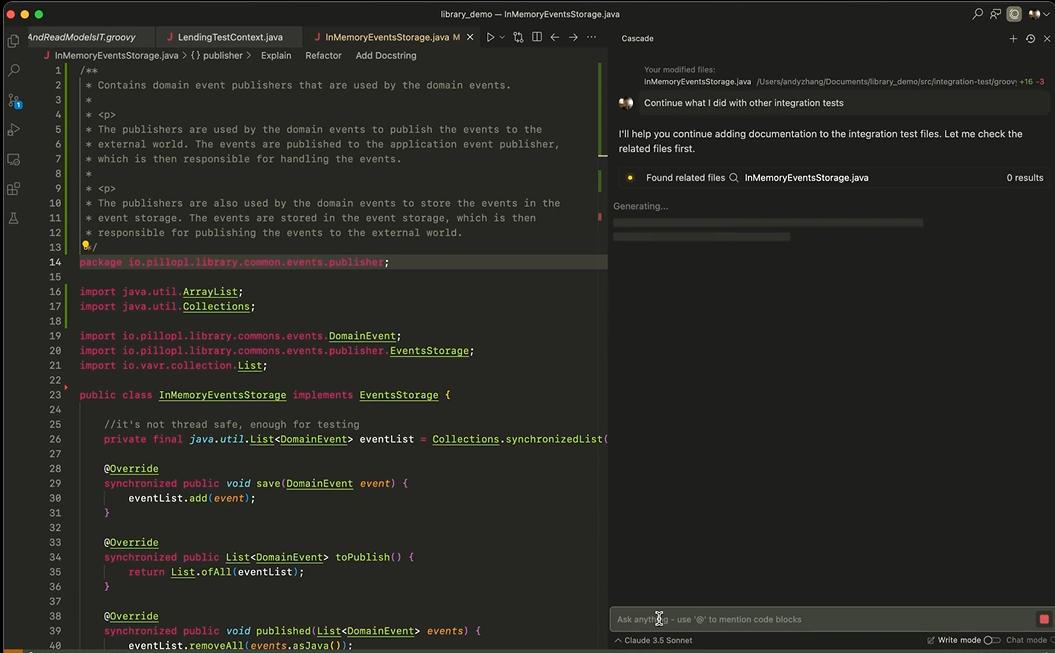This screenshot has height=653, width=1055.
Task: Open the dropdown arrow beside the Run button
Action: click(x=502, y=37)
